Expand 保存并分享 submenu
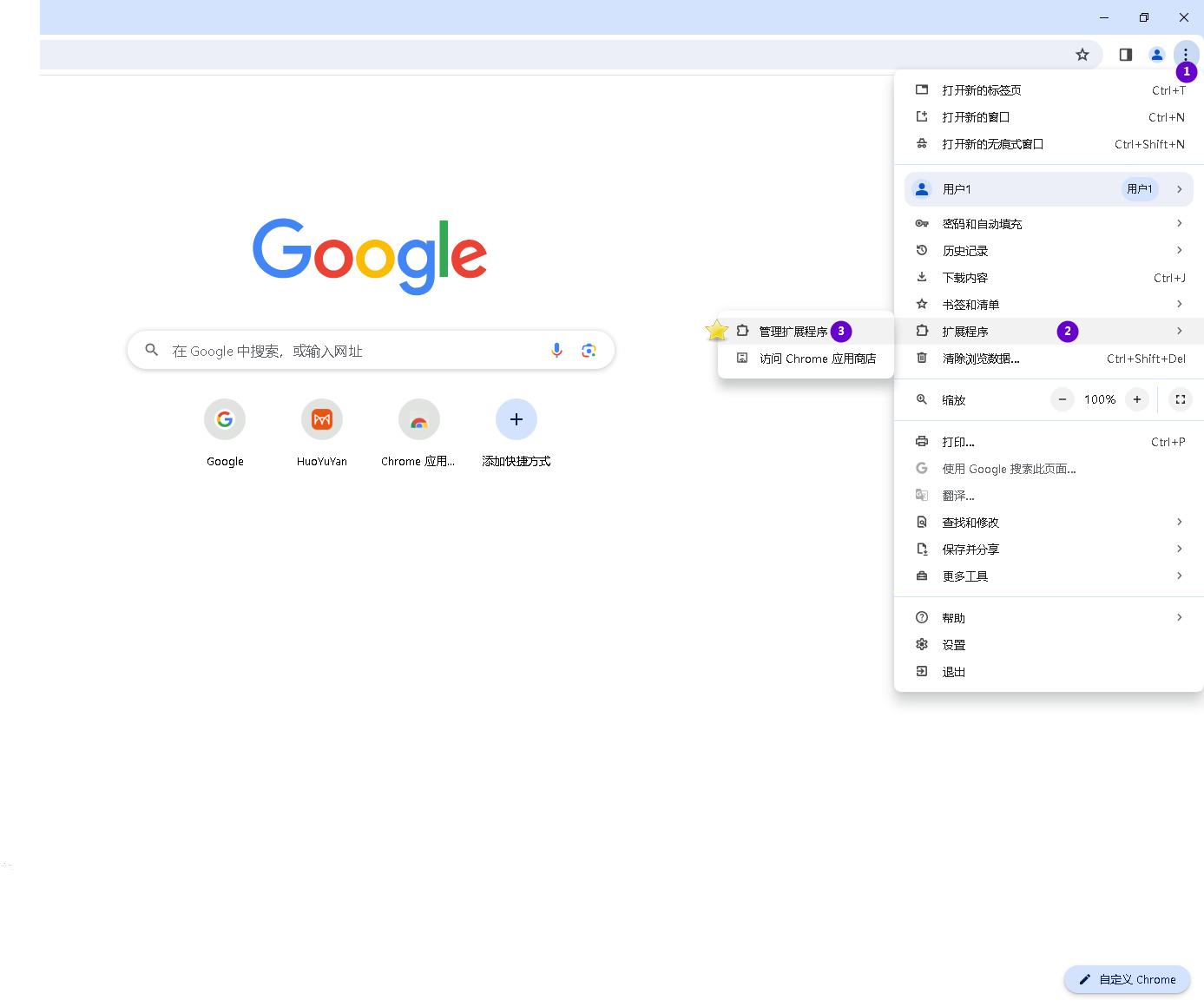This screenshot has height=1007, width=1204. [x=1049, y=550]
